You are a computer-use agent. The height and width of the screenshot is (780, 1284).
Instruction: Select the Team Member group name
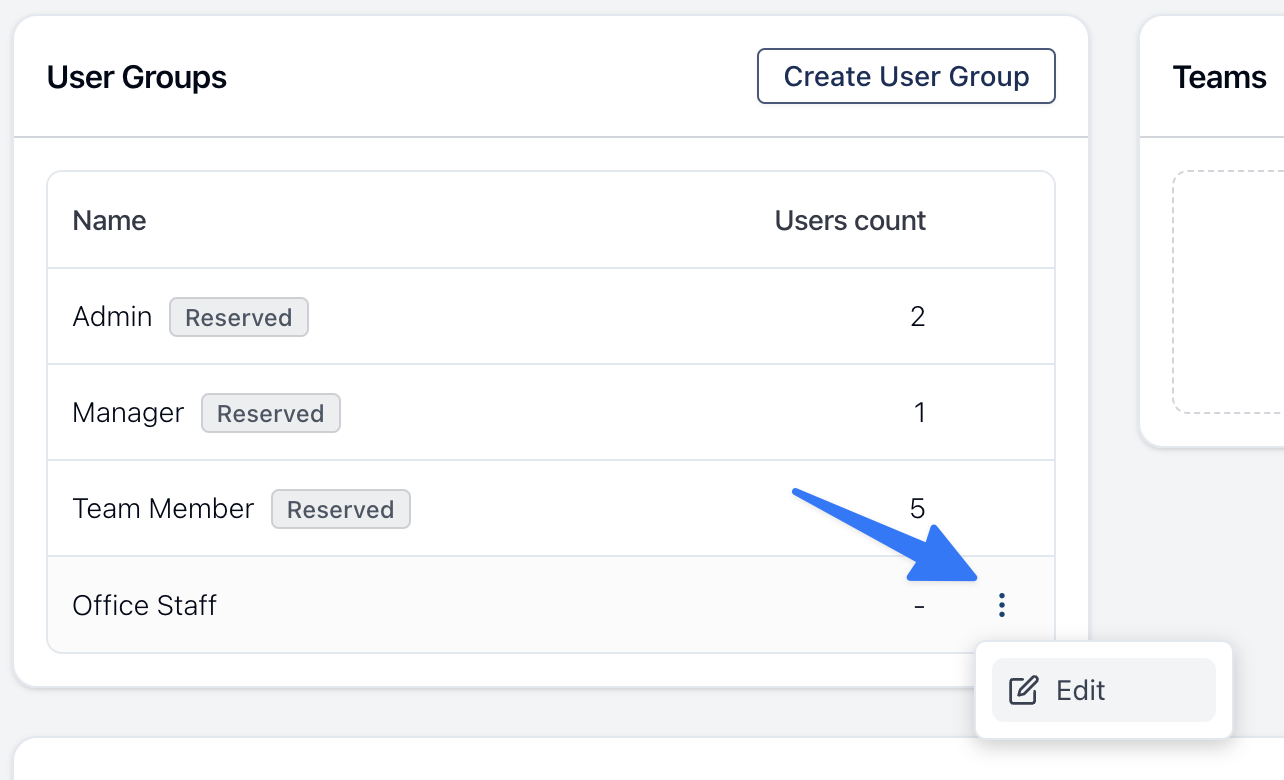pos(163,509)
